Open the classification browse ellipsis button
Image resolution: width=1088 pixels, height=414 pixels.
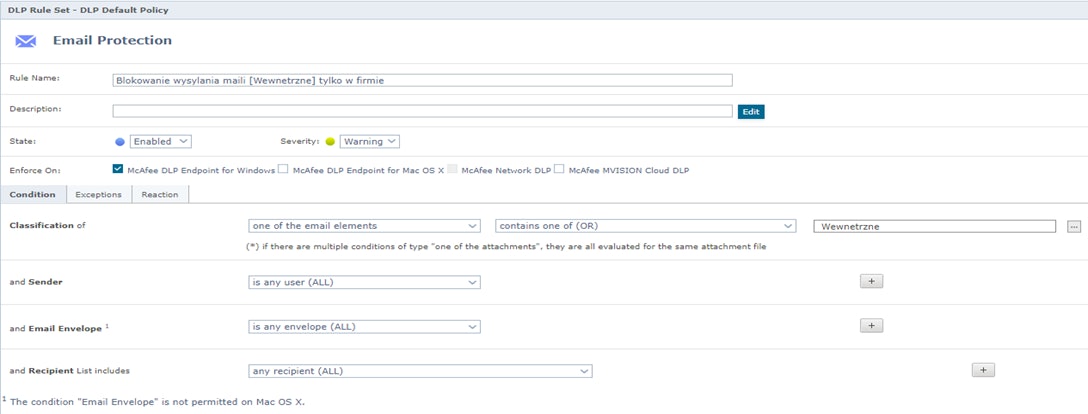tap(1074, 227)
